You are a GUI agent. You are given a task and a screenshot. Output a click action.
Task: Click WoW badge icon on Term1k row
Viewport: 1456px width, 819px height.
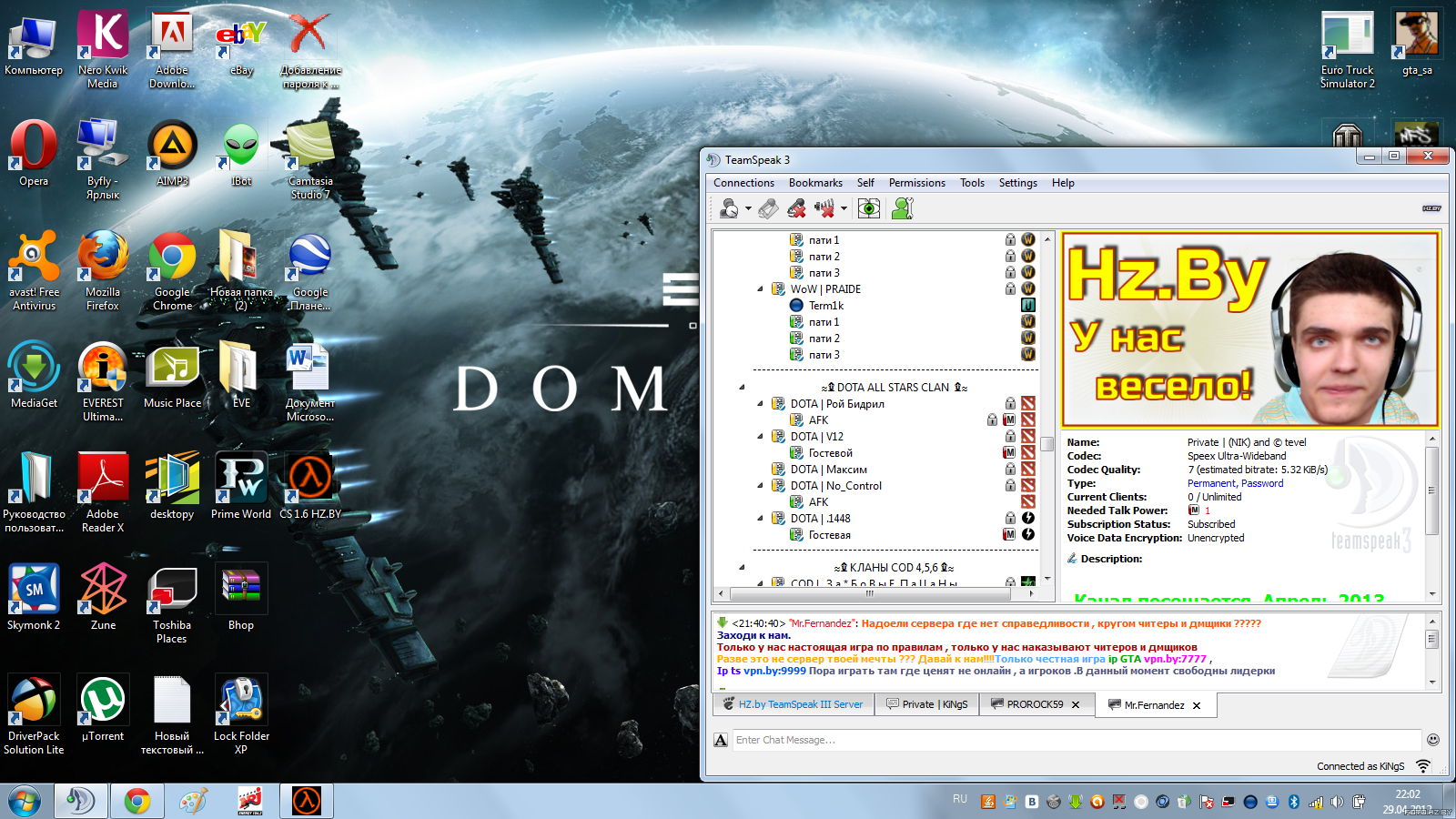pyautogui.click(x=1028, y=306)
